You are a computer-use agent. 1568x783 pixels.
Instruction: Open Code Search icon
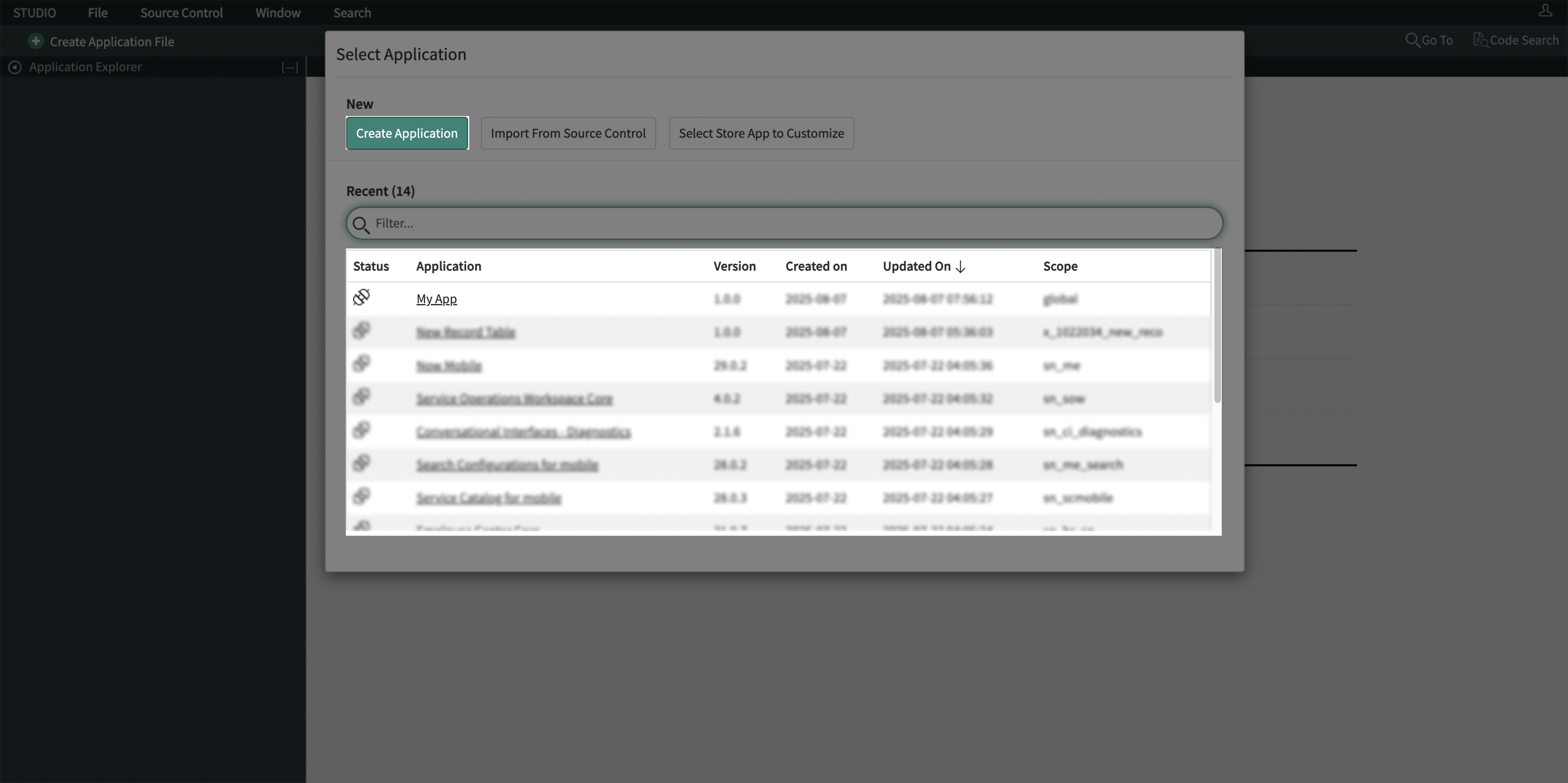tap(1481, 40)
